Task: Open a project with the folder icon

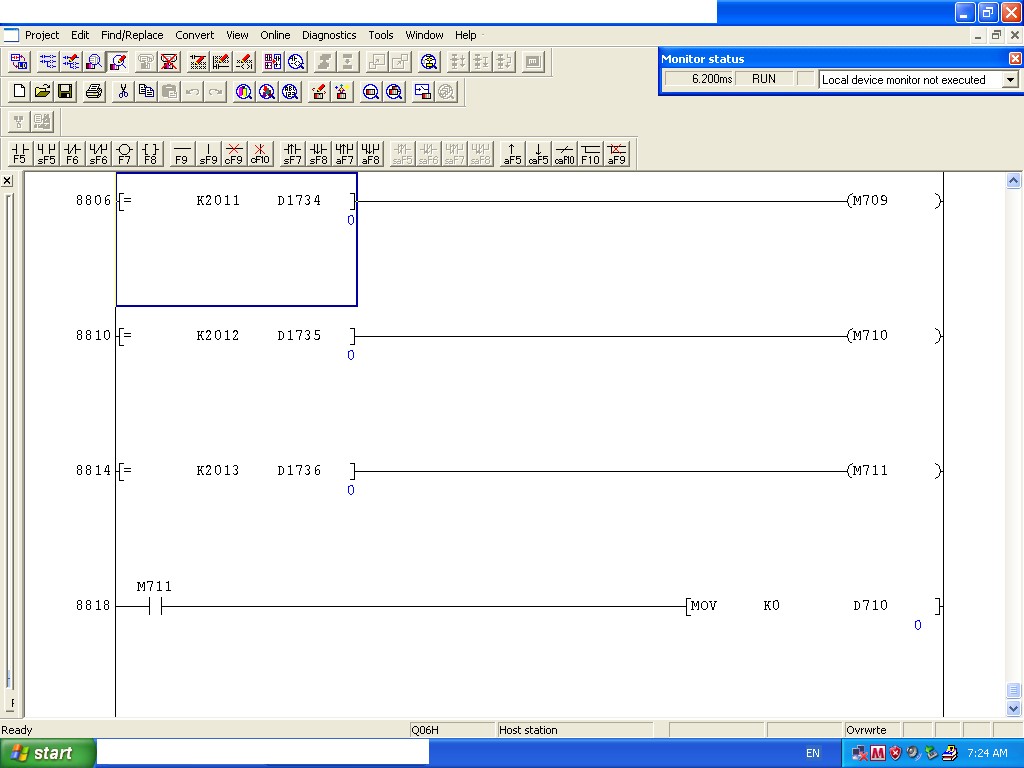Action: 42,91
